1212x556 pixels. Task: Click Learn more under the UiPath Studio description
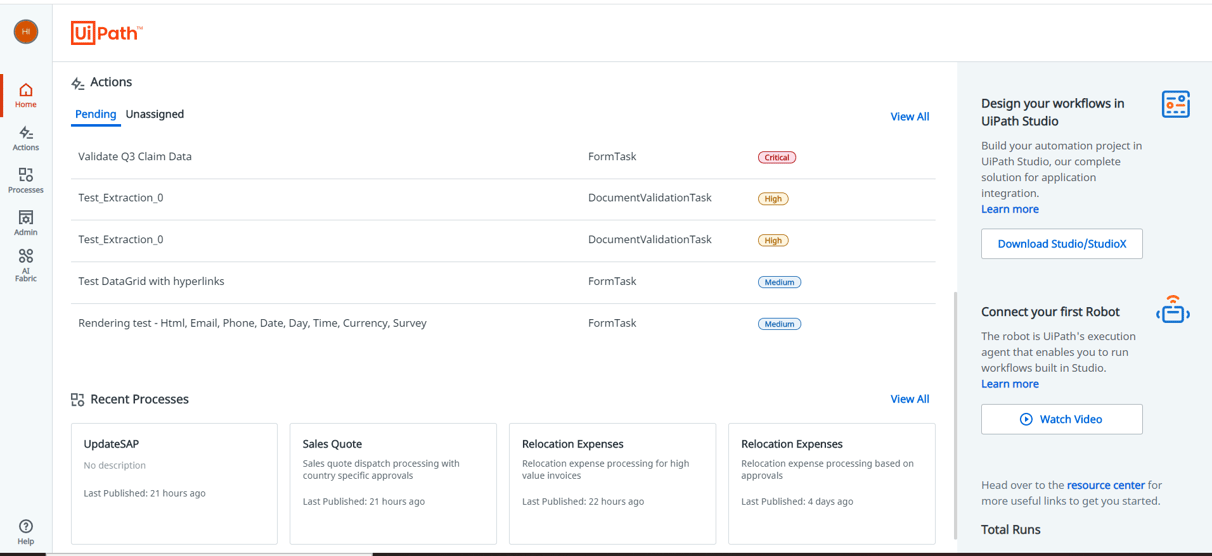point(1010,210)
